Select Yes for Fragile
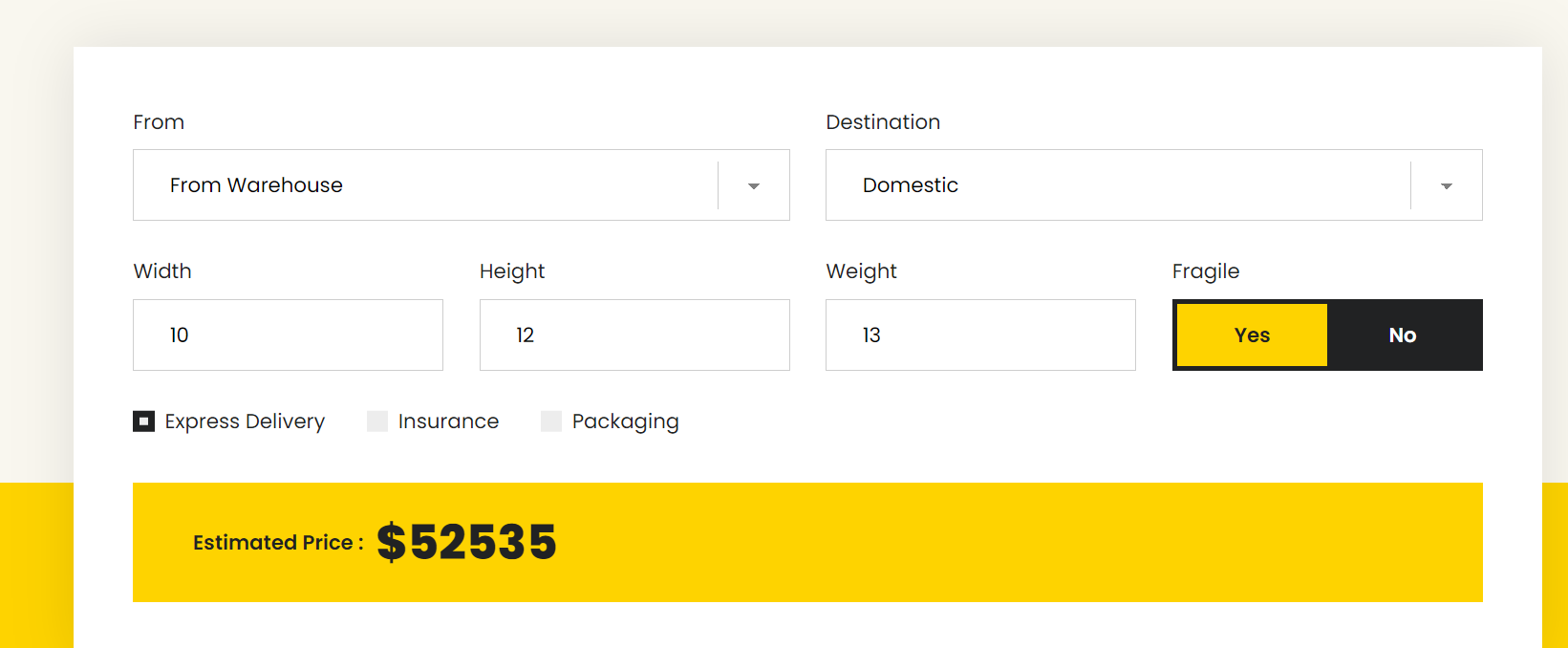 pyautogui.click(x=1252, y=335)
